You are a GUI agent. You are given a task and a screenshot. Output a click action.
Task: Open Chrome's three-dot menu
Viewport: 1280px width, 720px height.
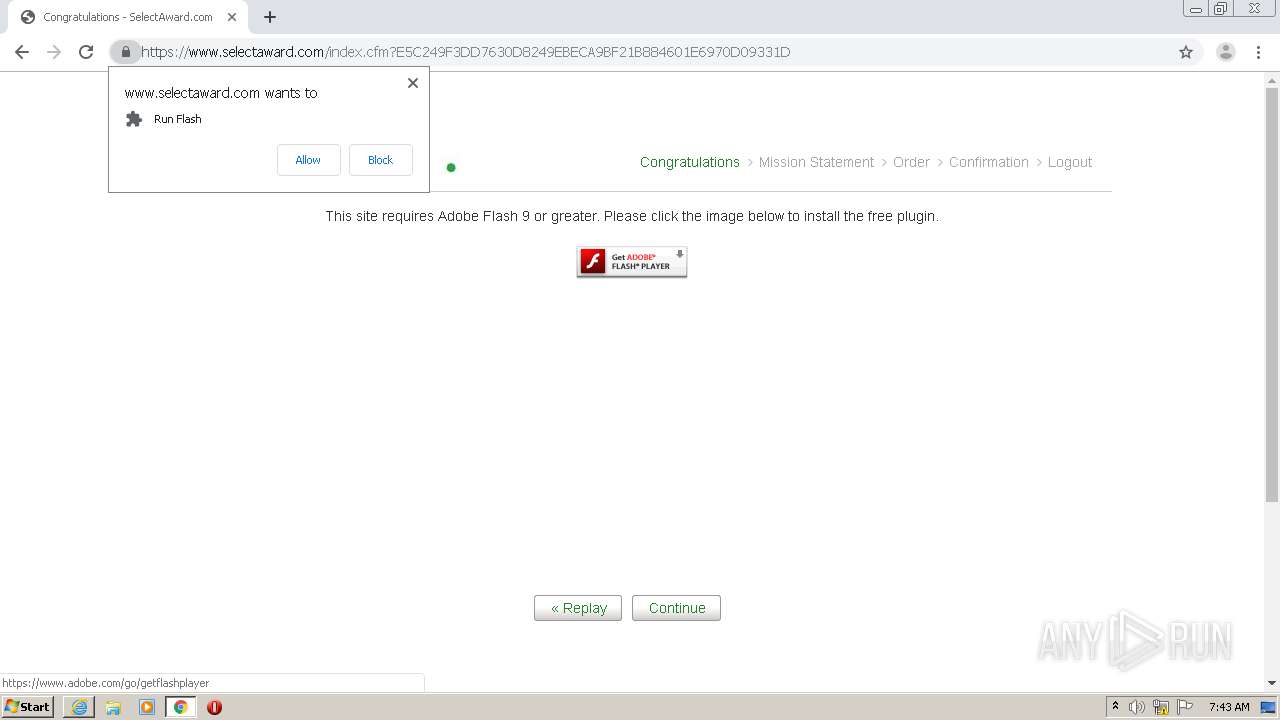click(1258, 52)
